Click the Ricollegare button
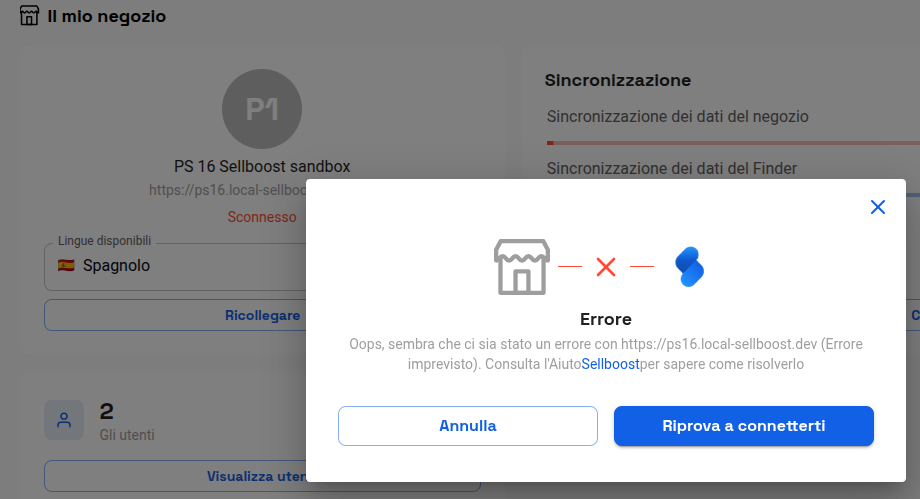Screen dimensions: 920x499 175,315
